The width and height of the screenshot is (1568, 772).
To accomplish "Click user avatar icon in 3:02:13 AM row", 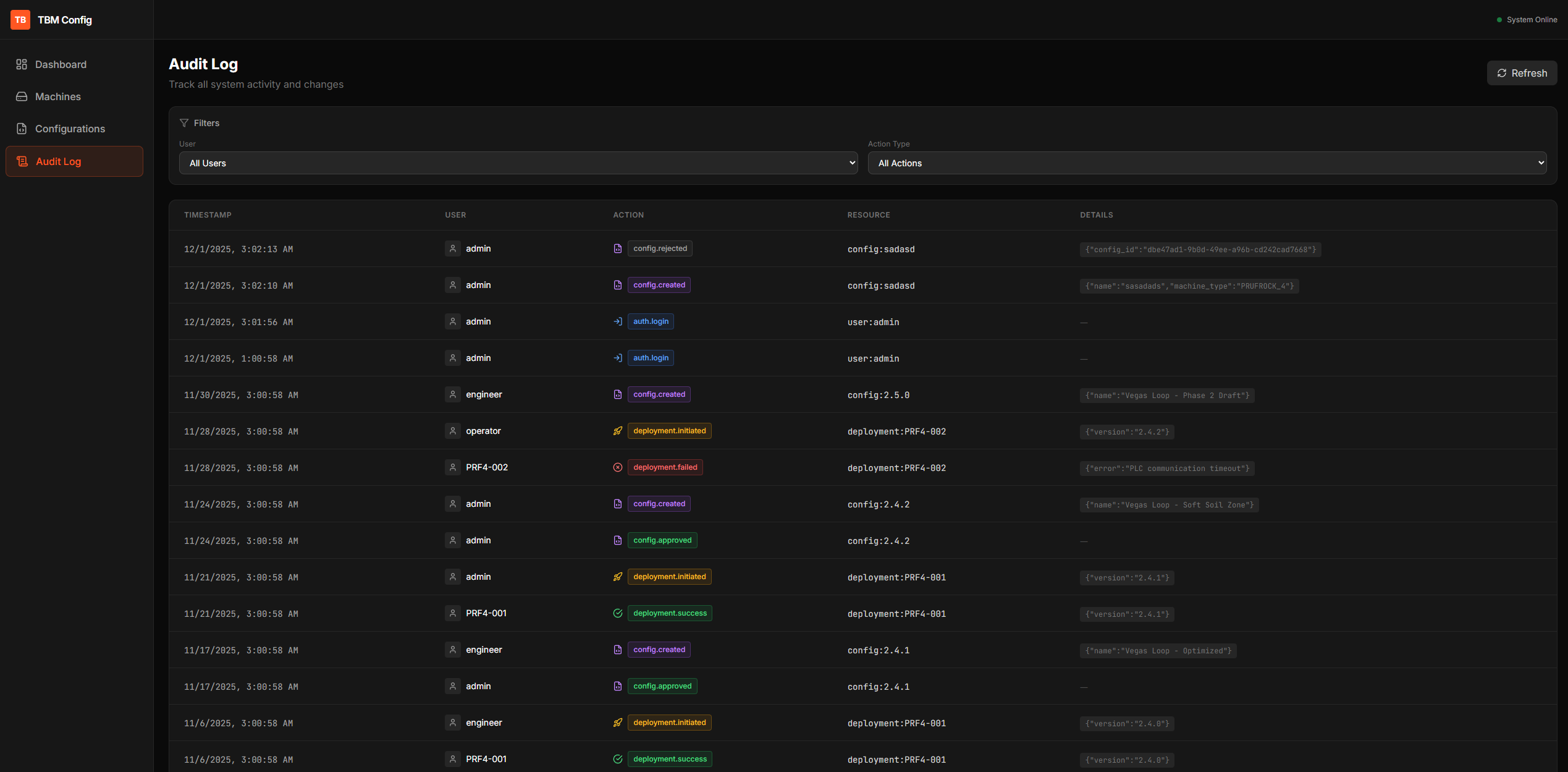I will [x=453, y=248].
